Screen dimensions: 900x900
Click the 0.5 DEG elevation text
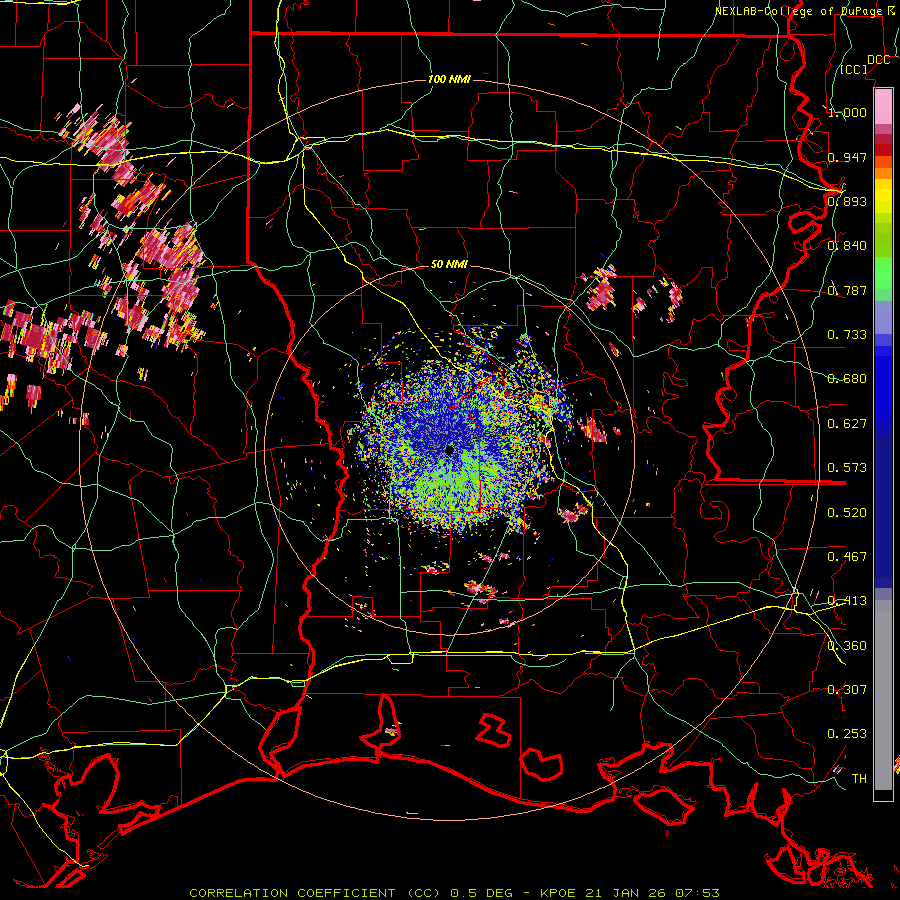484,893
